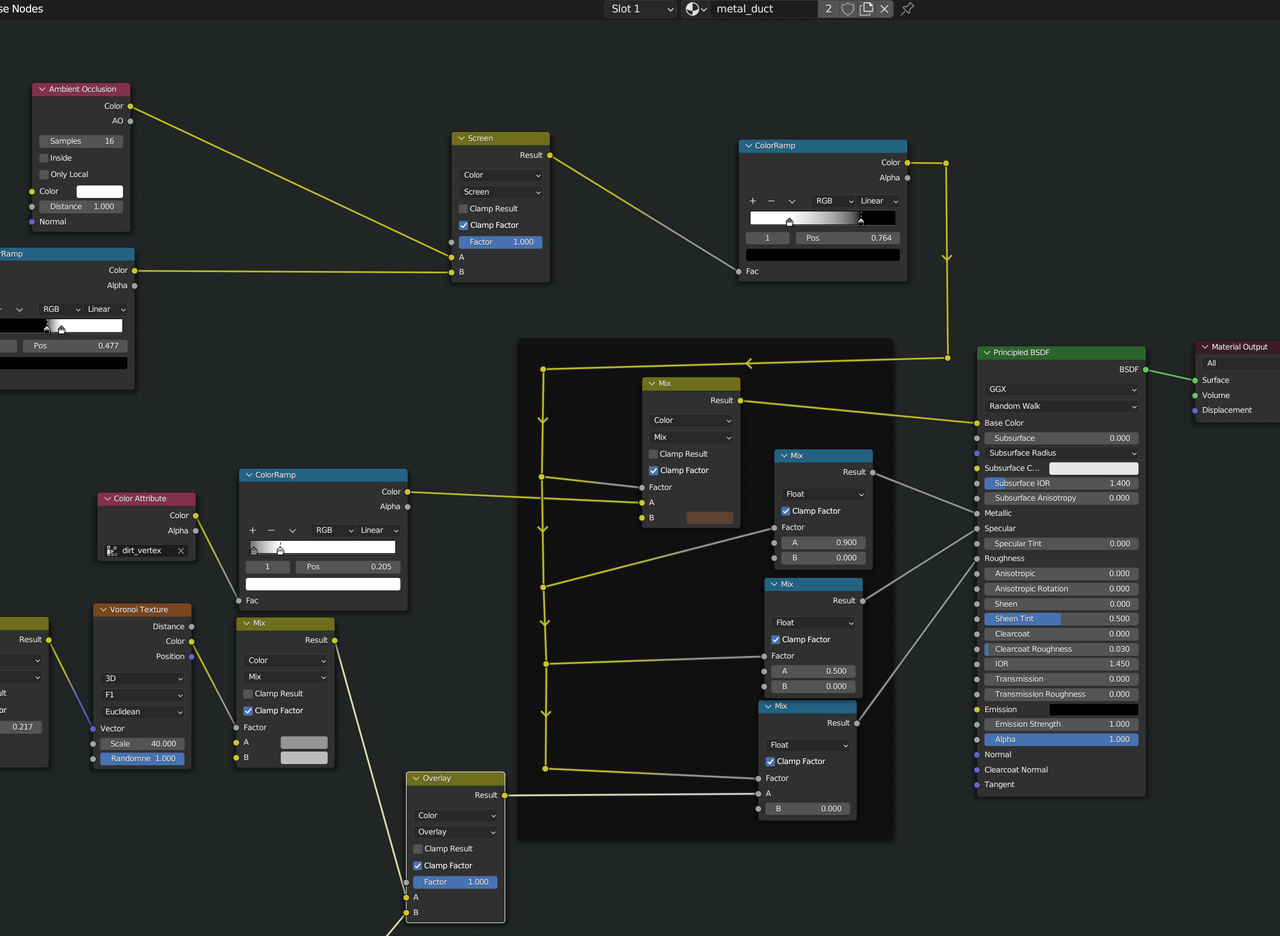This screenshot has width=1280, height=936.
Task: Toggle Only Local checkbox
Action: (44, 174)
